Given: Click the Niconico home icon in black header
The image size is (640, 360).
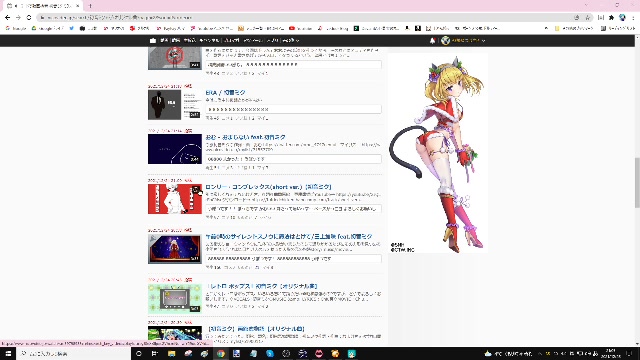Looking at the screenshot, I should pyautogui.click(x=153, y=40).
